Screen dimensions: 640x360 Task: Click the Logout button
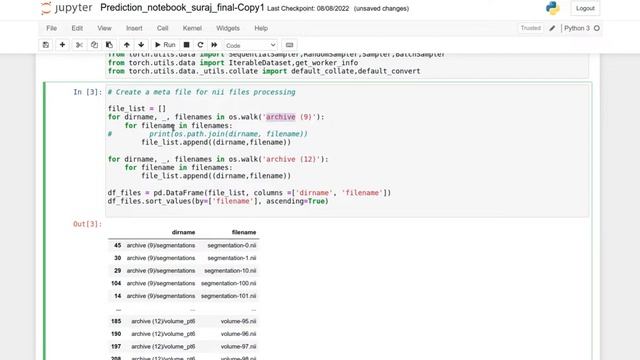pos(585,8)
